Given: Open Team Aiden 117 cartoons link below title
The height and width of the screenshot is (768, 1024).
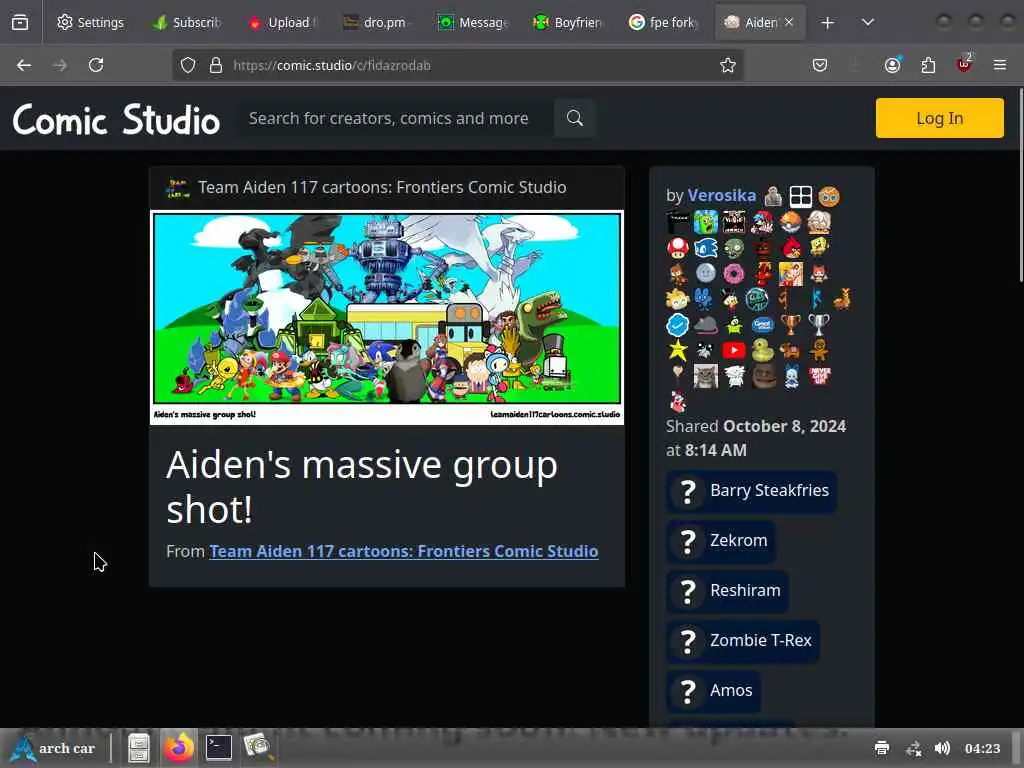Looking at the screenshot, I should [404, 551].
